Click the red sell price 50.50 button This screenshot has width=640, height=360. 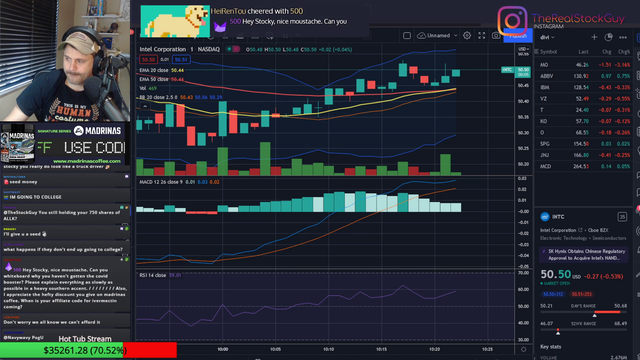coord(148,60)
